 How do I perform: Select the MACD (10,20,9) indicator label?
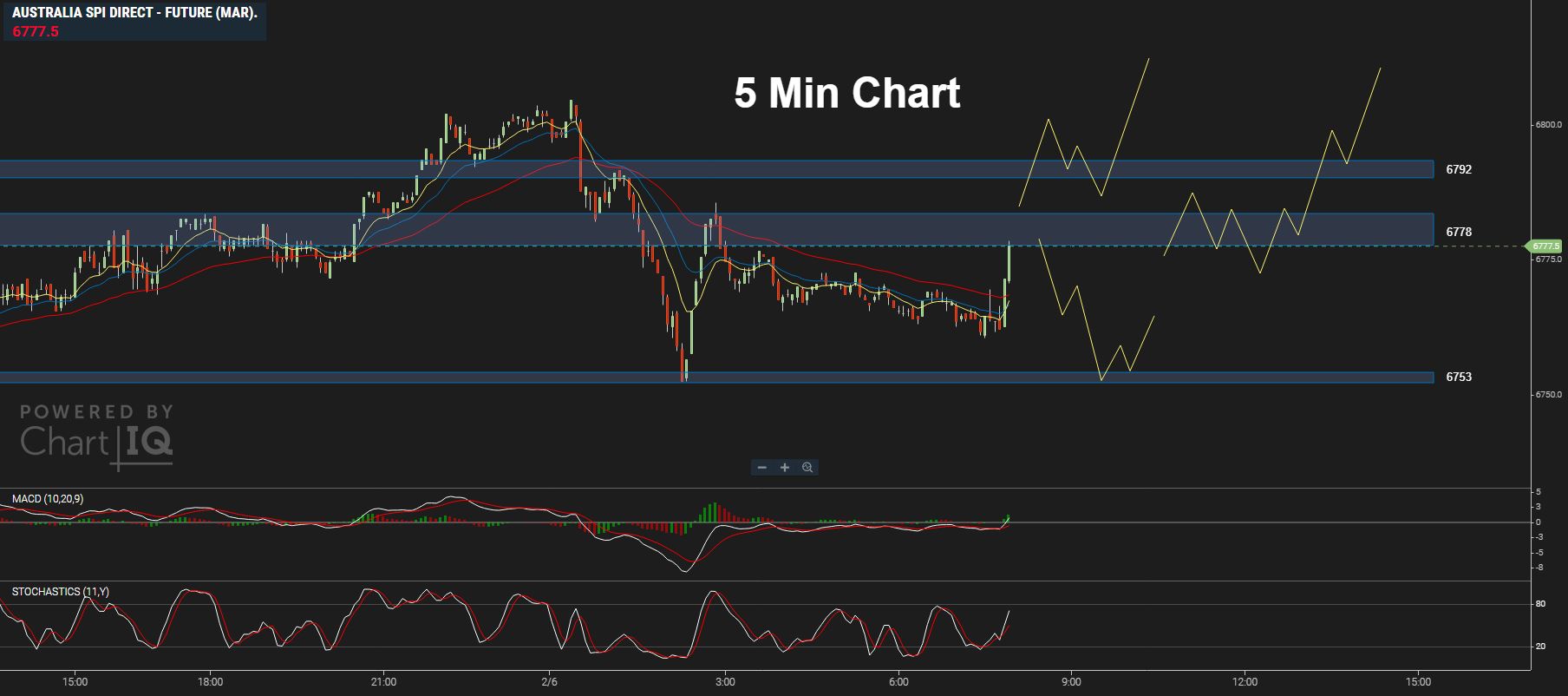[48, 499]
